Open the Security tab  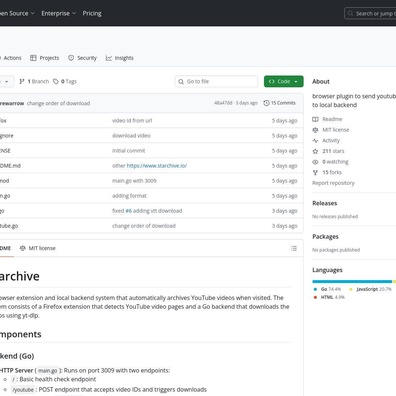(x=82, y=58)
